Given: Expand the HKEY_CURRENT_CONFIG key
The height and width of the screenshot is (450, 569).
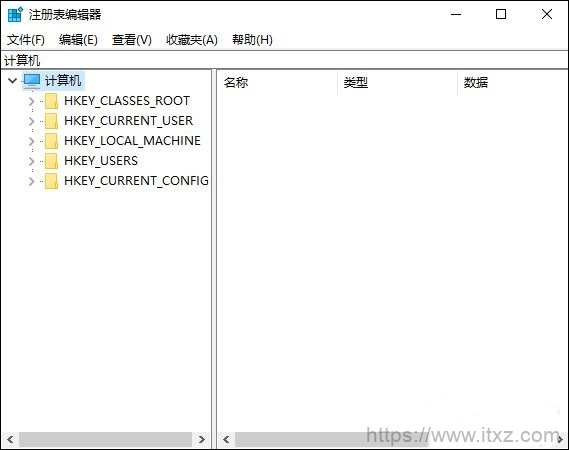Looking at the screenshot, I should tap(32, 181).
